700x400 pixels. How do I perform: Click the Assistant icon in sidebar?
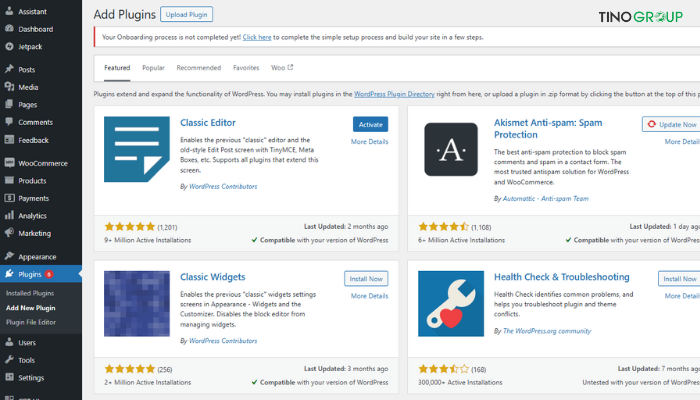pos(9,11)
